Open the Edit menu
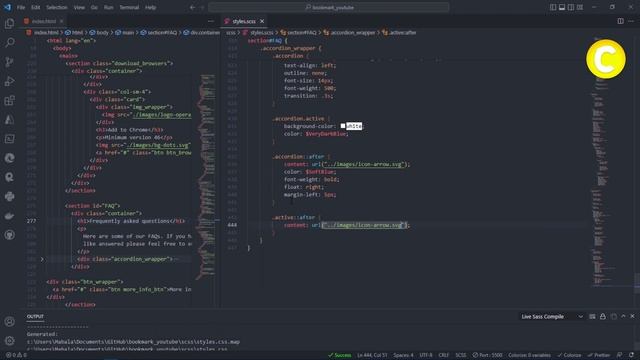The width and height of the screenshot is (640, 360). 36,7
